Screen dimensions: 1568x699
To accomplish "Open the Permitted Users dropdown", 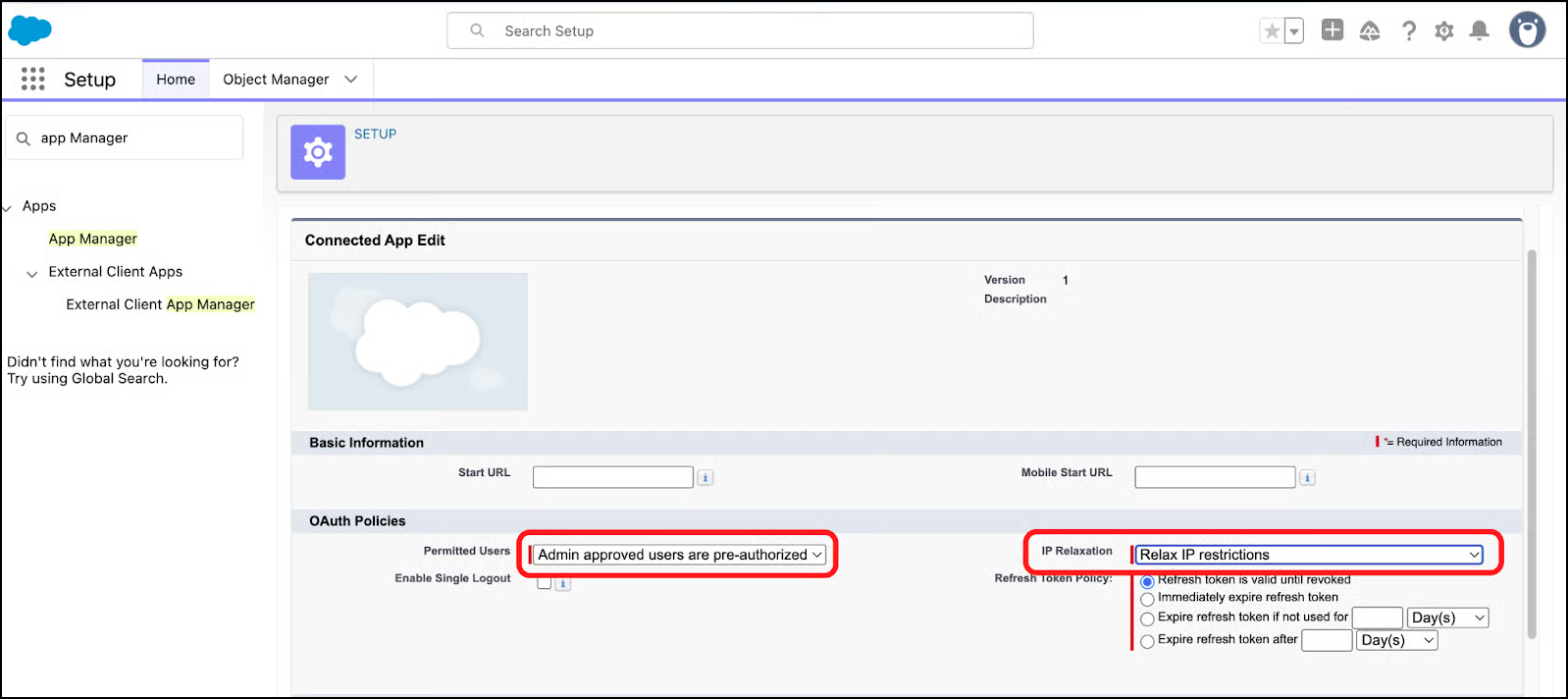I will 679,555.
